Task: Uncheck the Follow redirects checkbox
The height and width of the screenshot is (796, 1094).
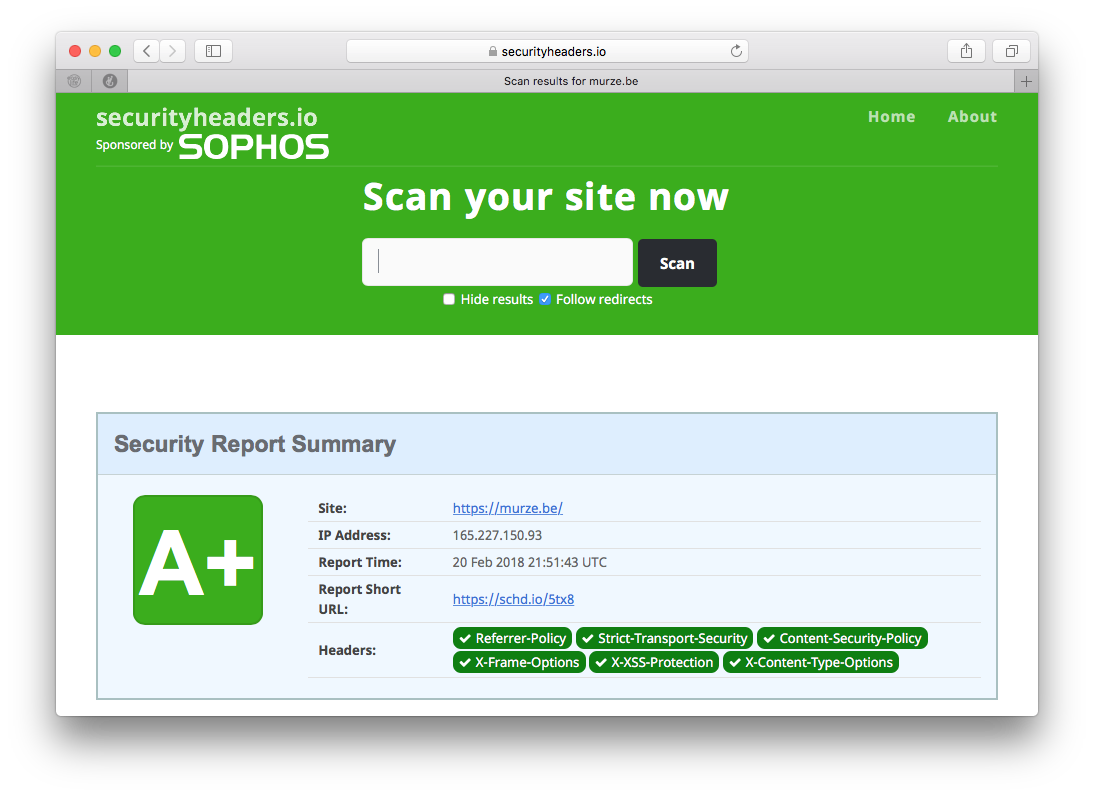Action: tap(545, 299)
